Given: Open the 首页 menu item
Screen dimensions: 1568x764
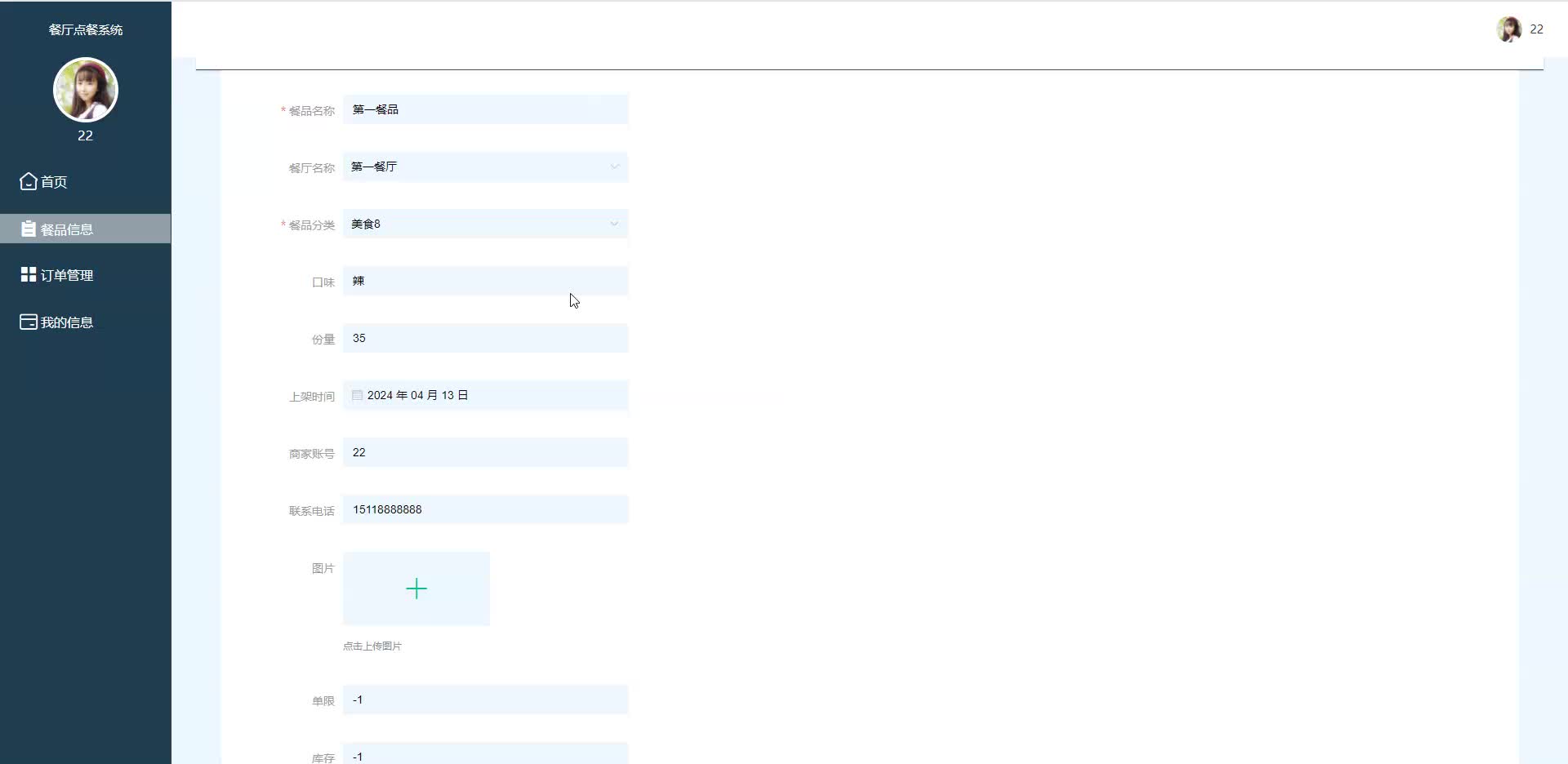Looking at the screenshot, I should point(86,181).
